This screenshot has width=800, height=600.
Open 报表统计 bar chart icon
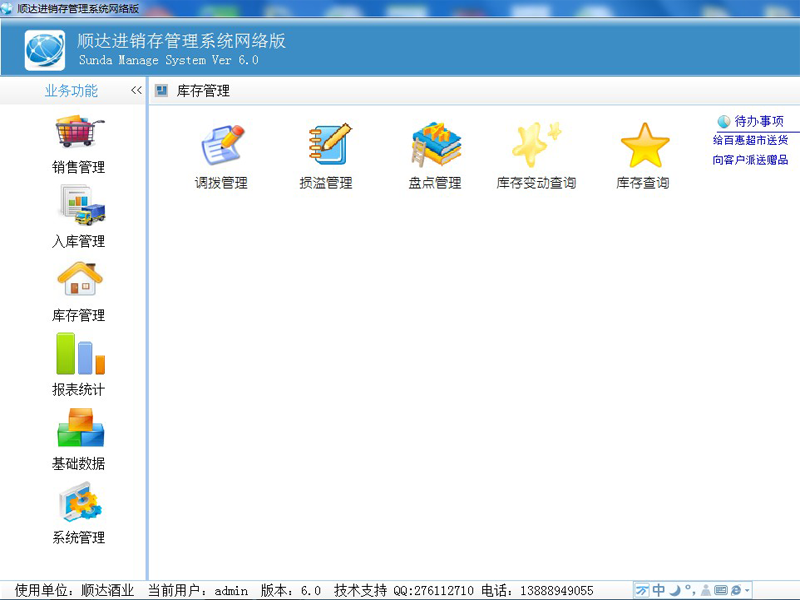[79, 354]
